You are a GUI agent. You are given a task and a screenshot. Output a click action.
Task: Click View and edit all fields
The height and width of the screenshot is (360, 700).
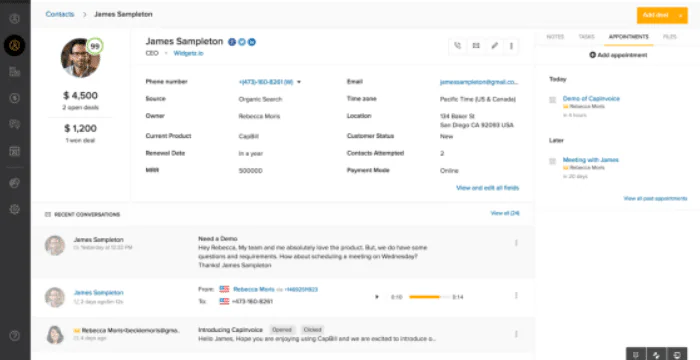coord(488,188)
